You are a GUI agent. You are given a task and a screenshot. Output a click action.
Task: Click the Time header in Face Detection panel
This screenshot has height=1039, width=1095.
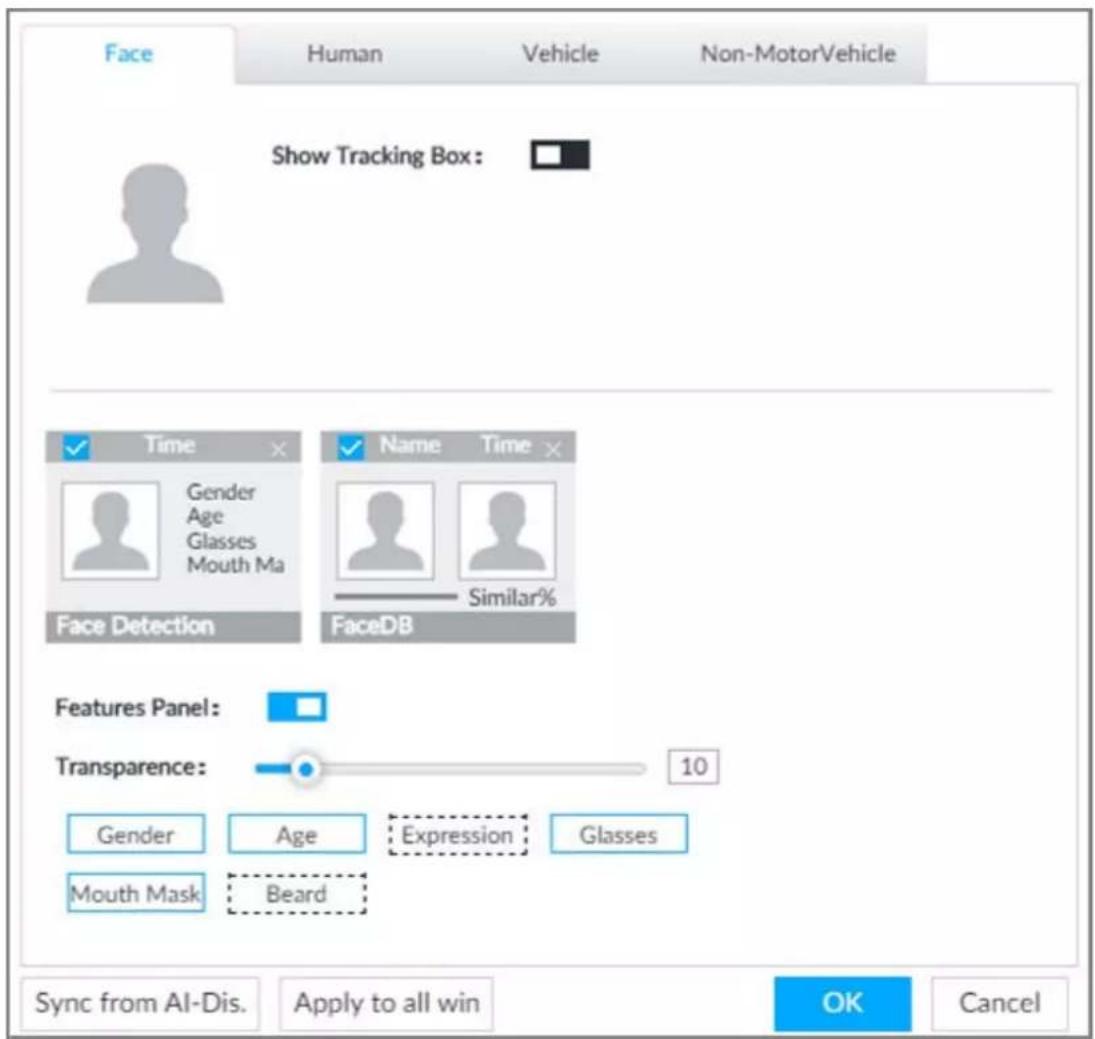pyautogui.click(x=170, y=445)
